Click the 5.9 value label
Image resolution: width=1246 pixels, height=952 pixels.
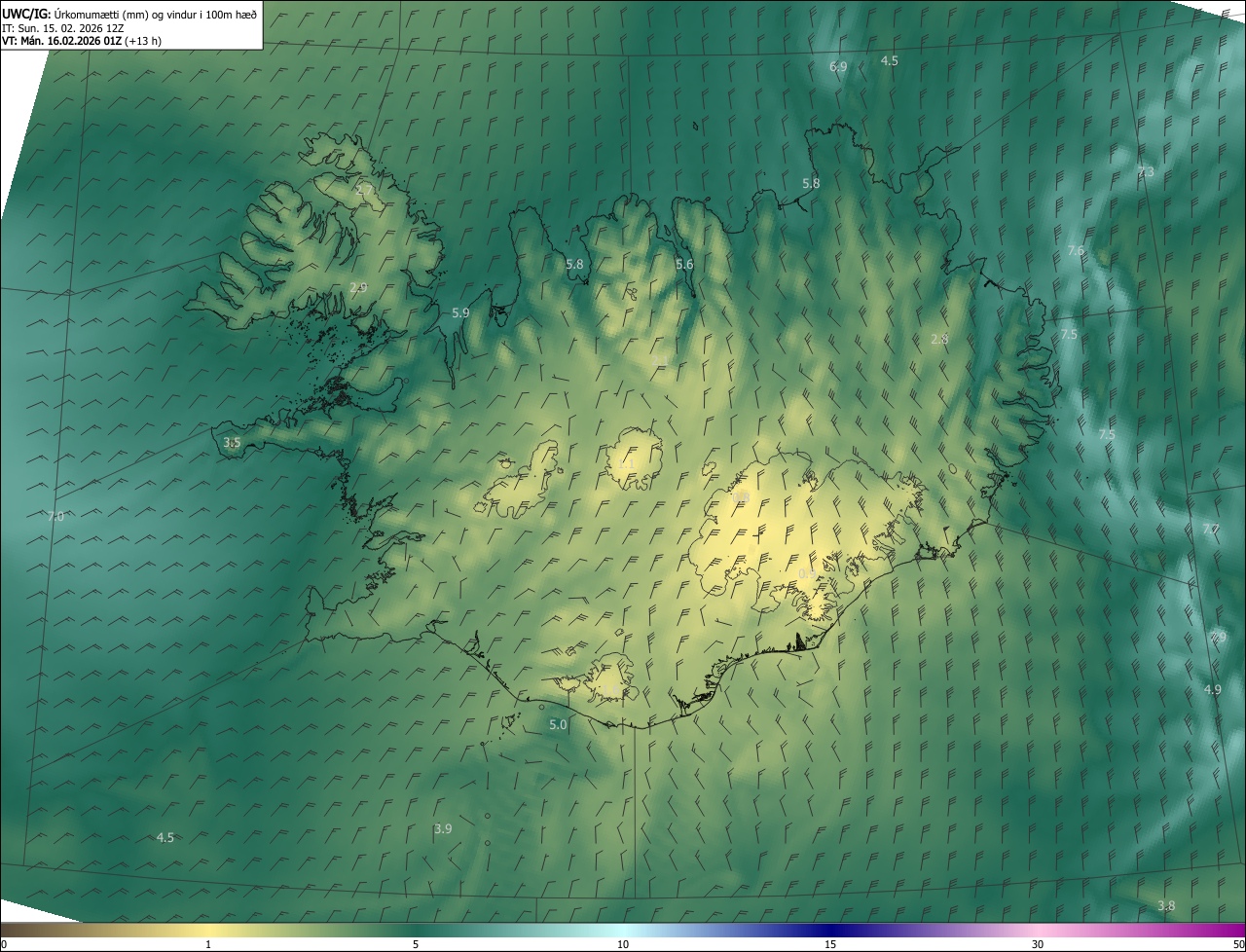click(x=460, y=313)
